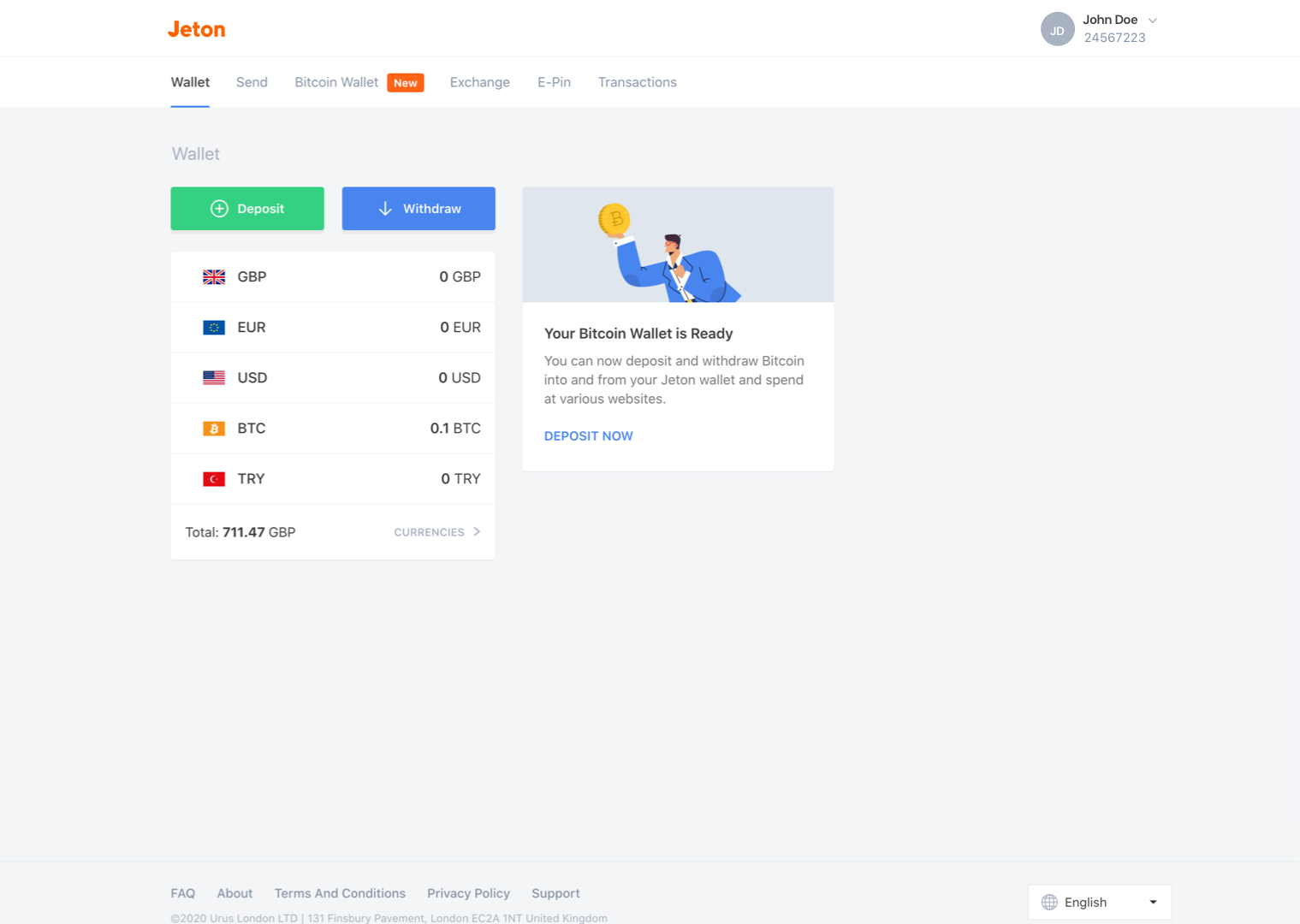Read the Terms And Conditions link
The width and height of the screenshot is (1300, 924).
(x=340, y=893)
